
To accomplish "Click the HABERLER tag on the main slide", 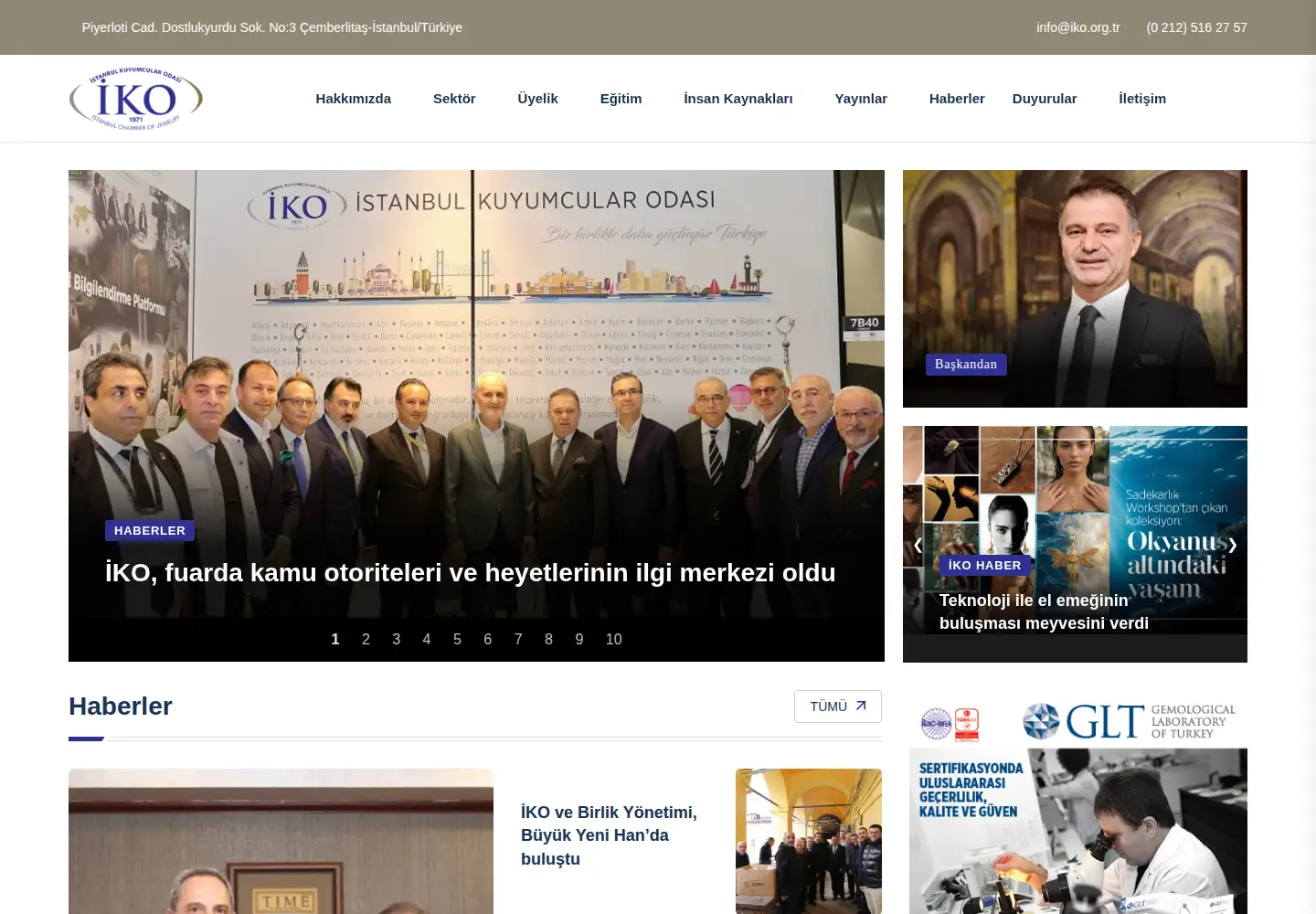I will pyautogui.click(x=150, y=530).
